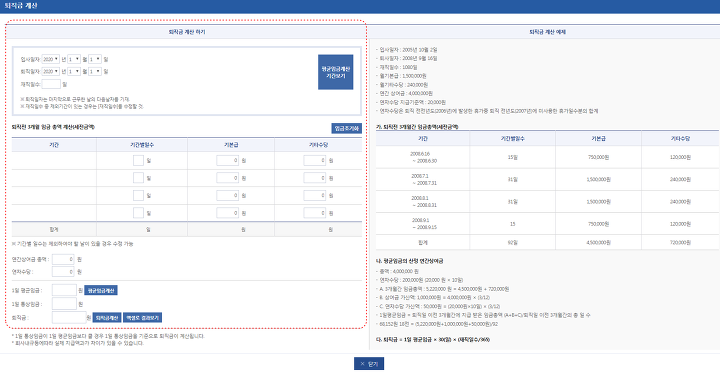Click the 기간별일수 header in the input table
Image resolution: width=720 pixels, height=372 pixels.
coord(142,145)
